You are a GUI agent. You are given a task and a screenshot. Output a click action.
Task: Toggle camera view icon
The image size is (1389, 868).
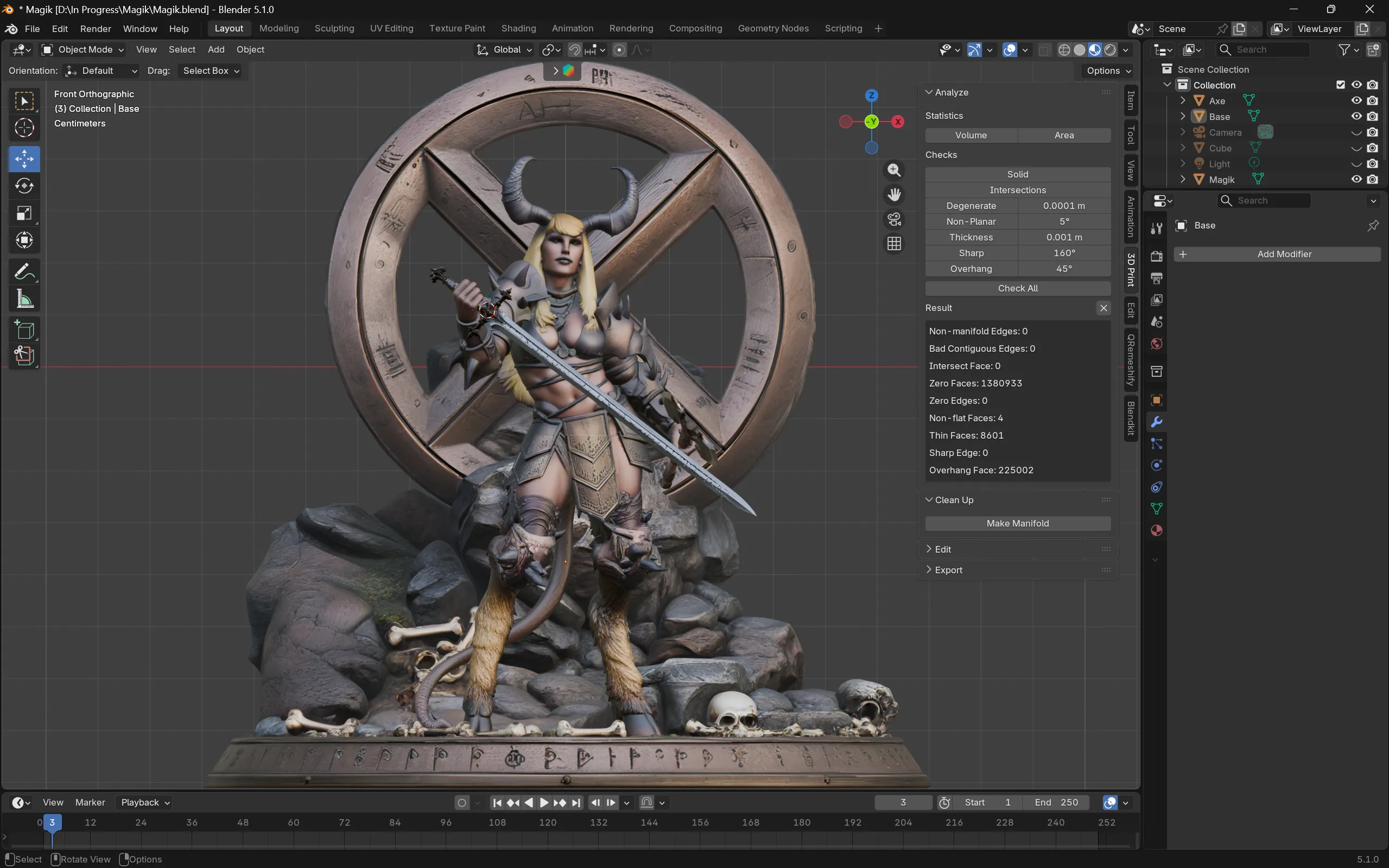(x=893, y=219)
